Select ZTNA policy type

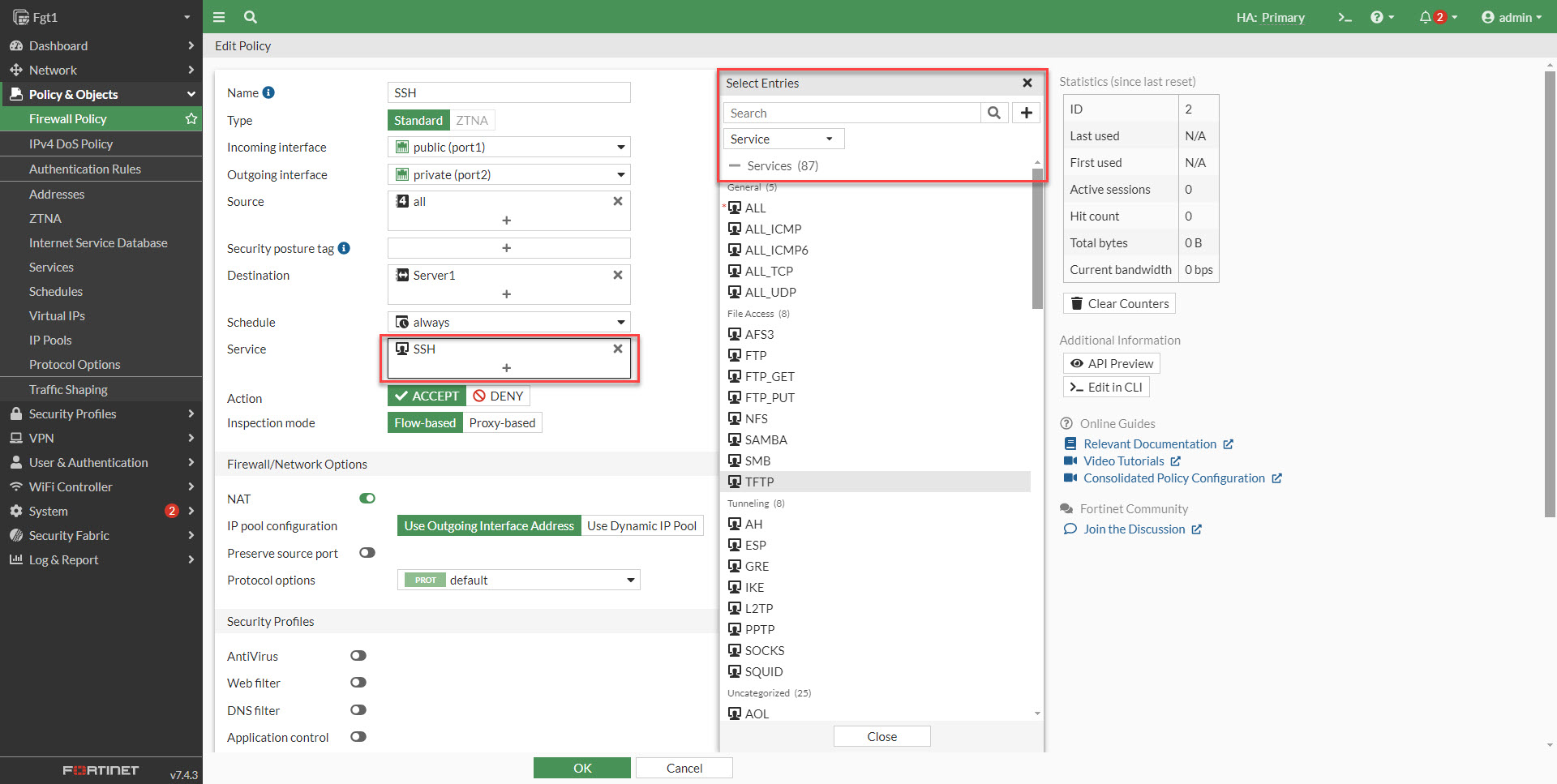[x=472, y=120]
